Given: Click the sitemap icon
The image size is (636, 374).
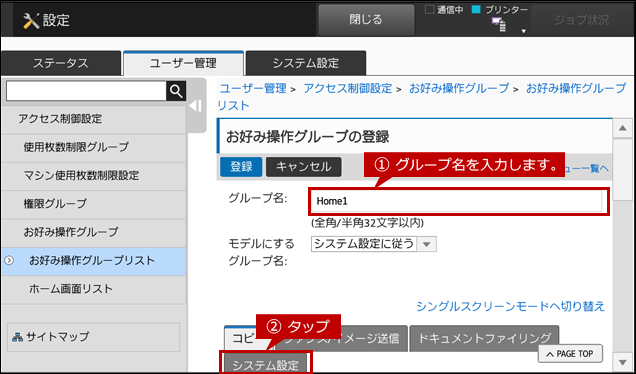Looking at the screenshot, I should click(x=17, y=337).
